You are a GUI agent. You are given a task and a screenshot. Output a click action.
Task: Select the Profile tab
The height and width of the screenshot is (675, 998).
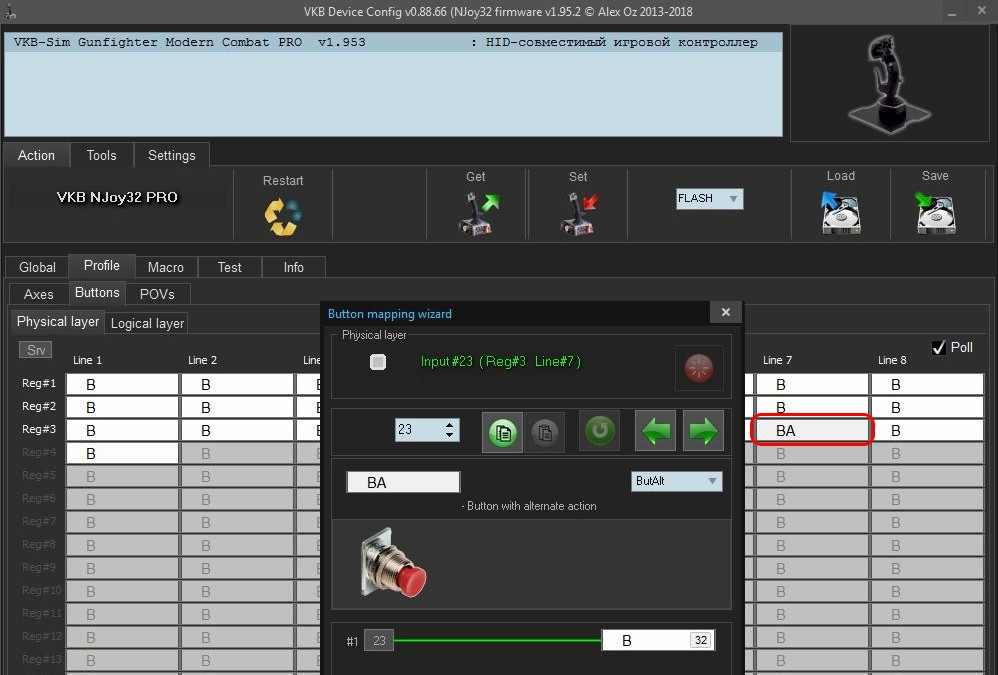(102, 265)
